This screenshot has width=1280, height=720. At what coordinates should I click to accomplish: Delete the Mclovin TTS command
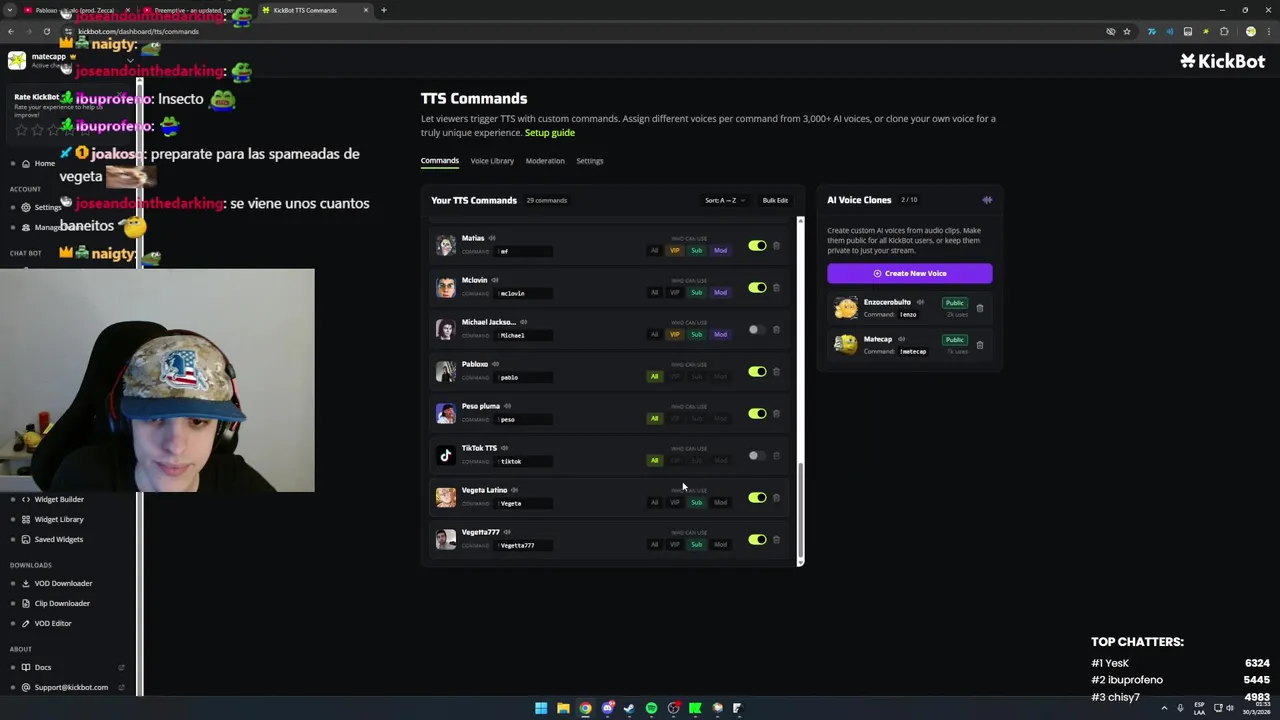pyautogui.click(x=776, y=288)
